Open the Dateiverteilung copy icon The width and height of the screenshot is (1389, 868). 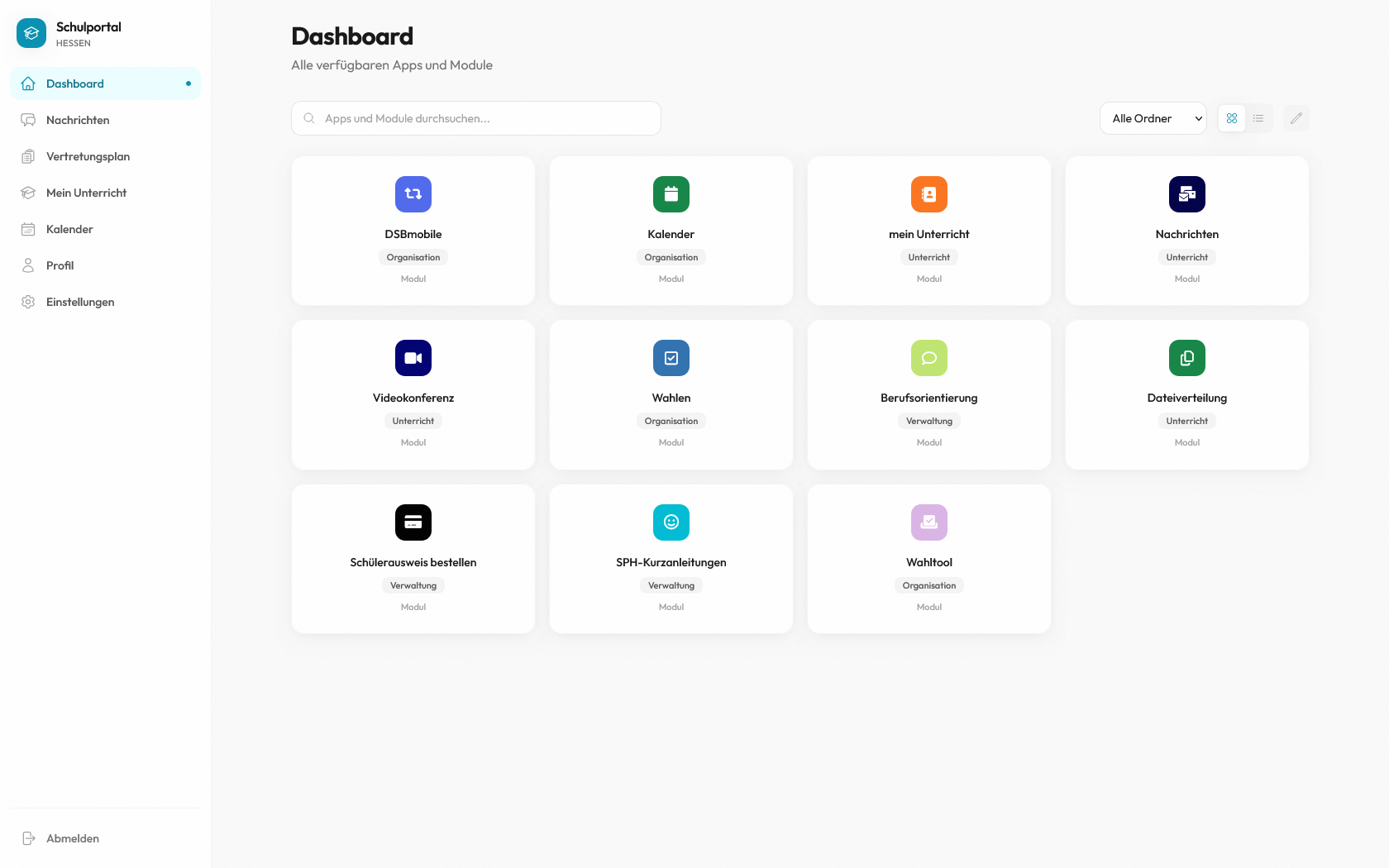(x=1187, y=358)
